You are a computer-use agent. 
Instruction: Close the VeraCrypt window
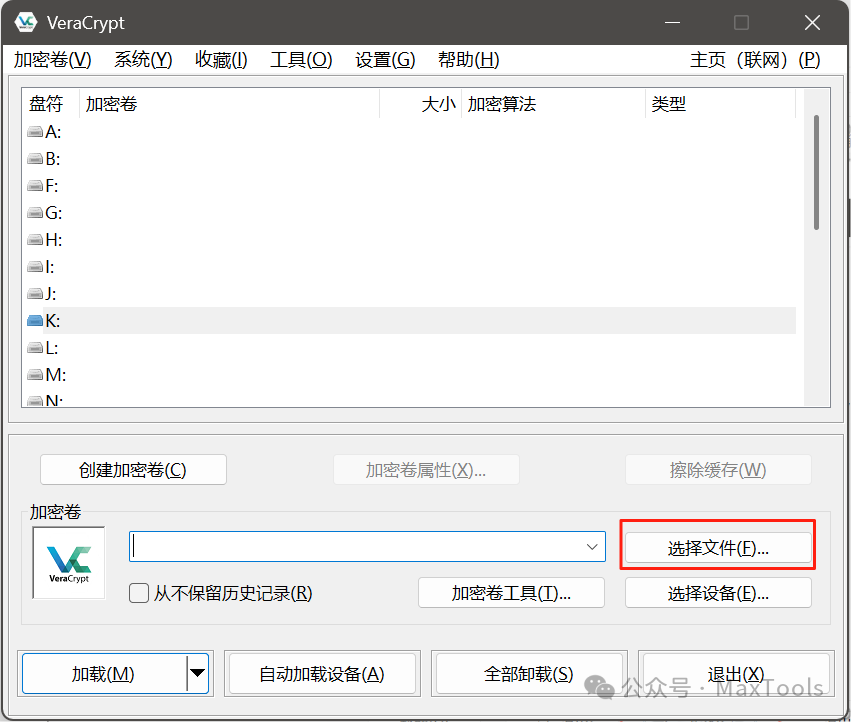[812, 22]
